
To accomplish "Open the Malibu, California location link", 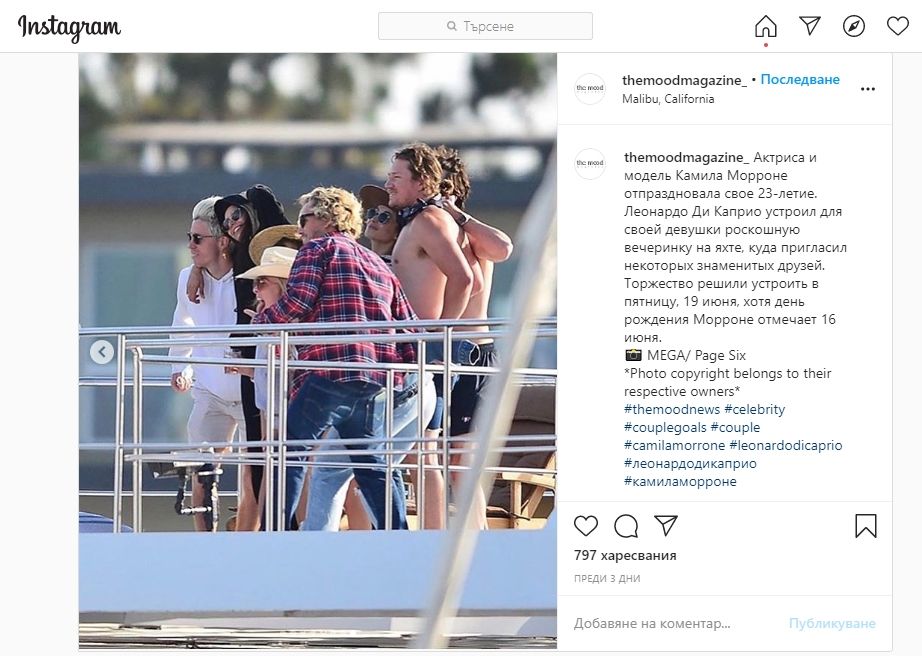I will pos(668,99).
